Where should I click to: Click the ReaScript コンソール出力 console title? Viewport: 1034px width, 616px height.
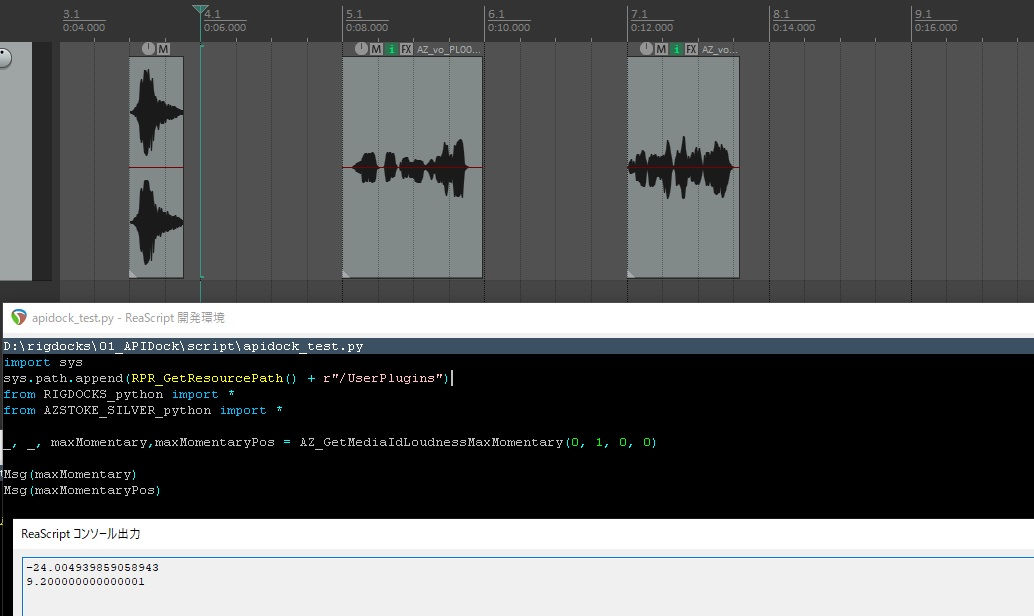(80, 534)
